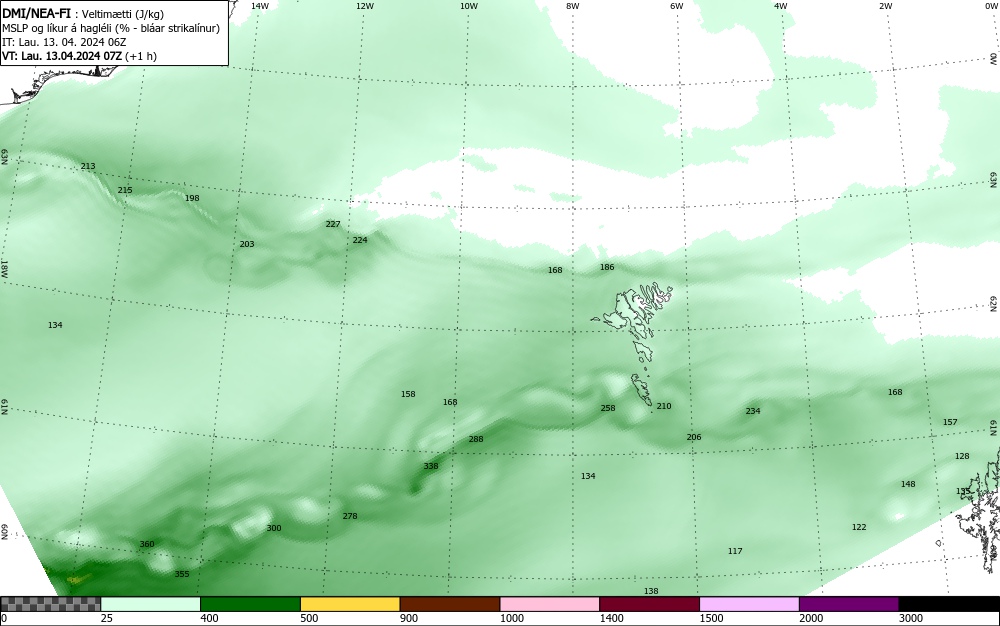
Task: Click the map value 258
Action: [608, 408]
